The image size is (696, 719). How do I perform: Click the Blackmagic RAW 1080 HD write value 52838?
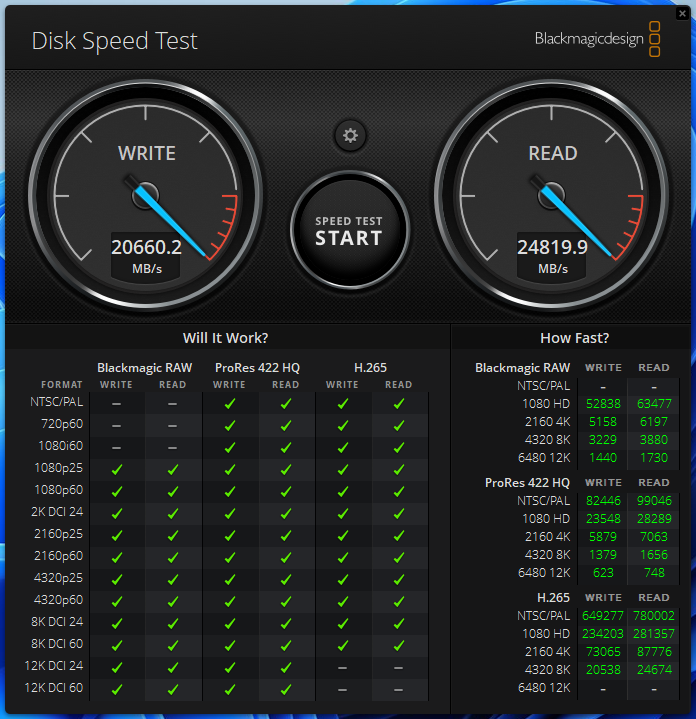click(603, 404)
